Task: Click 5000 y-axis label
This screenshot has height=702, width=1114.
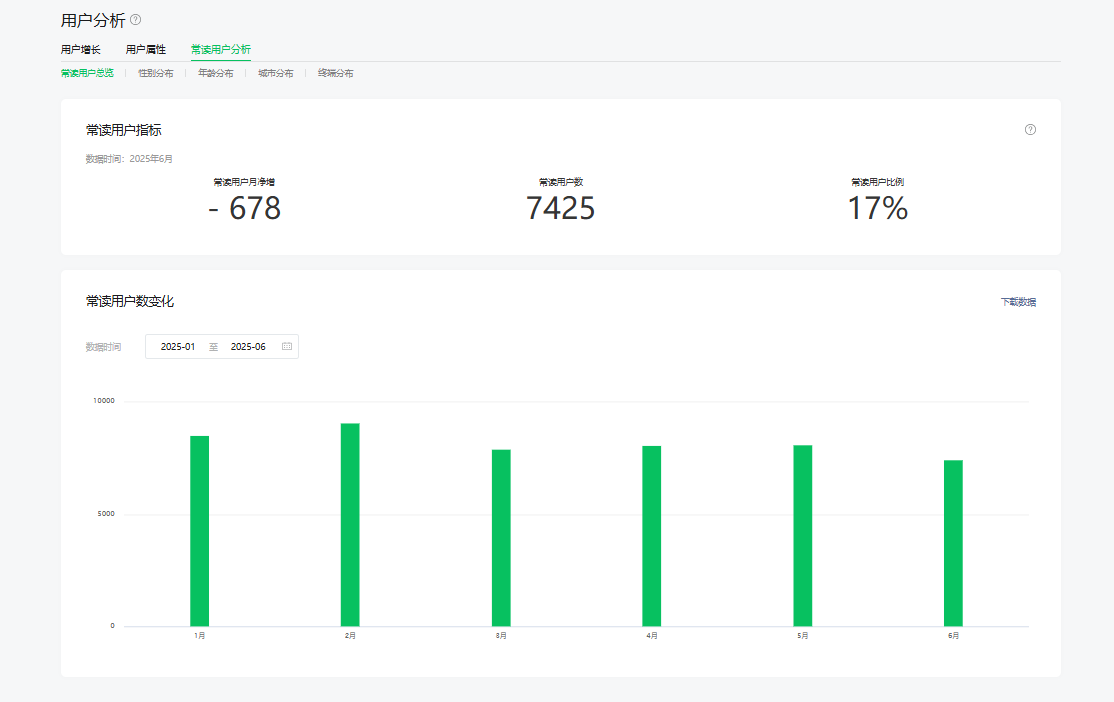Action: tap(106, 514)
